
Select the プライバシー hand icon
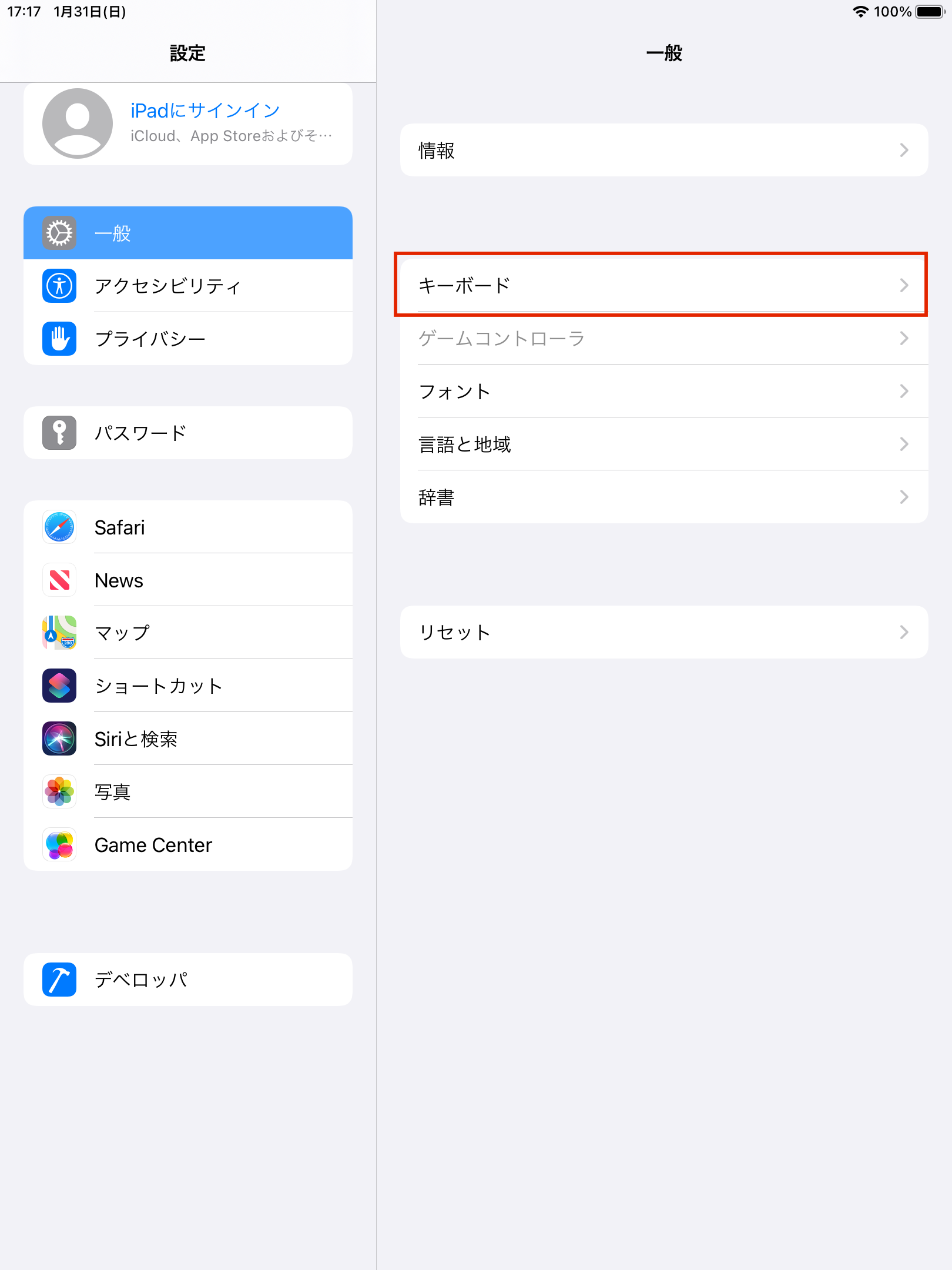pos(59,339)
